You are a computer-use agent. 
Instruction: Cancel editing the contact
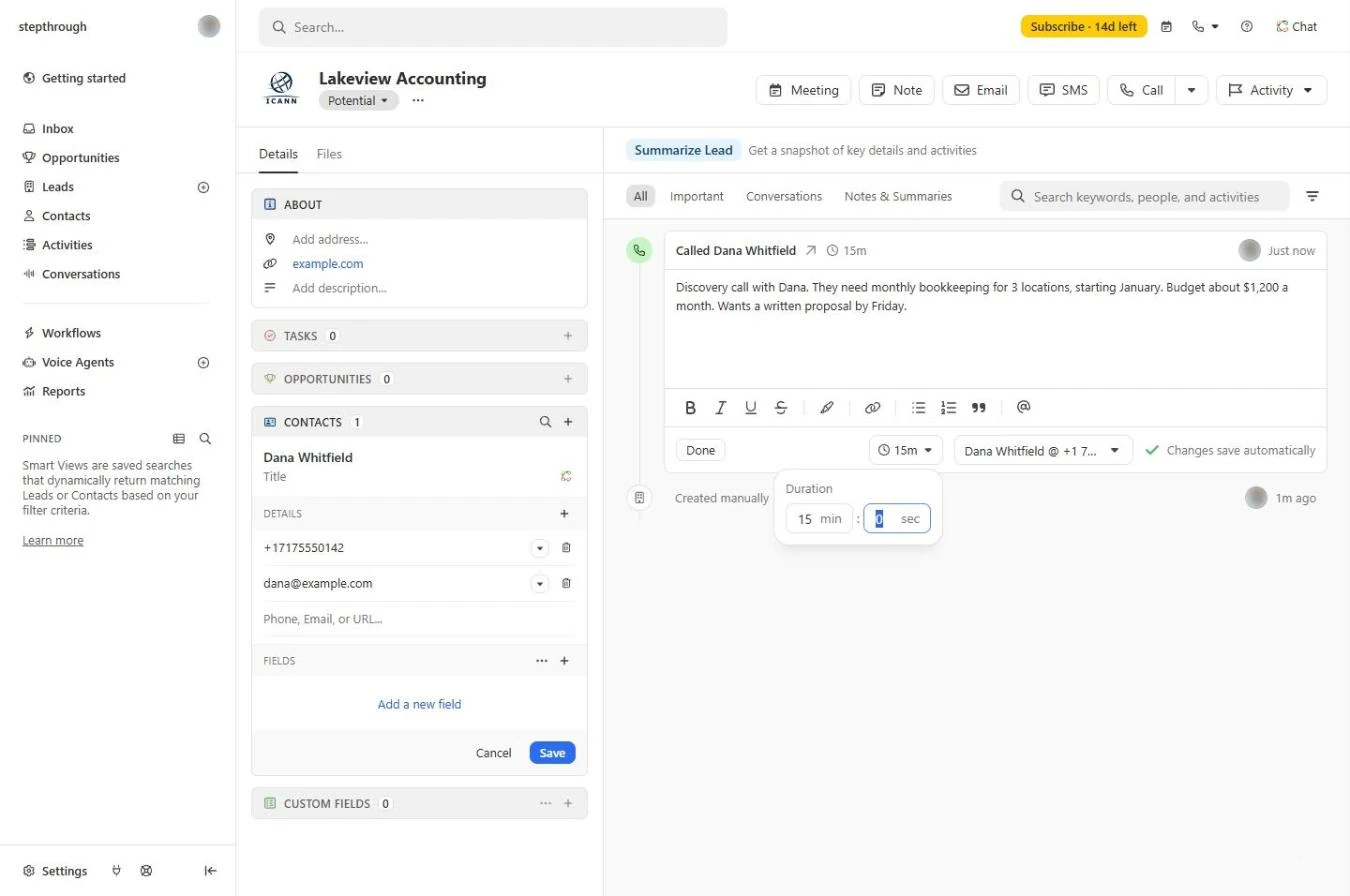493,753
